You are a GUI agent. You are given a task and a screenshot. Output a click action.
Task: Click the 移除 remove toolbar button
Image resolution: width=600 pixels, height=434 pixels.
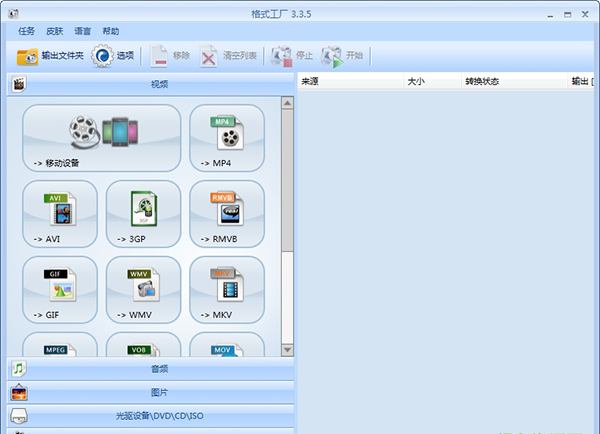click(x=170, y=56)
